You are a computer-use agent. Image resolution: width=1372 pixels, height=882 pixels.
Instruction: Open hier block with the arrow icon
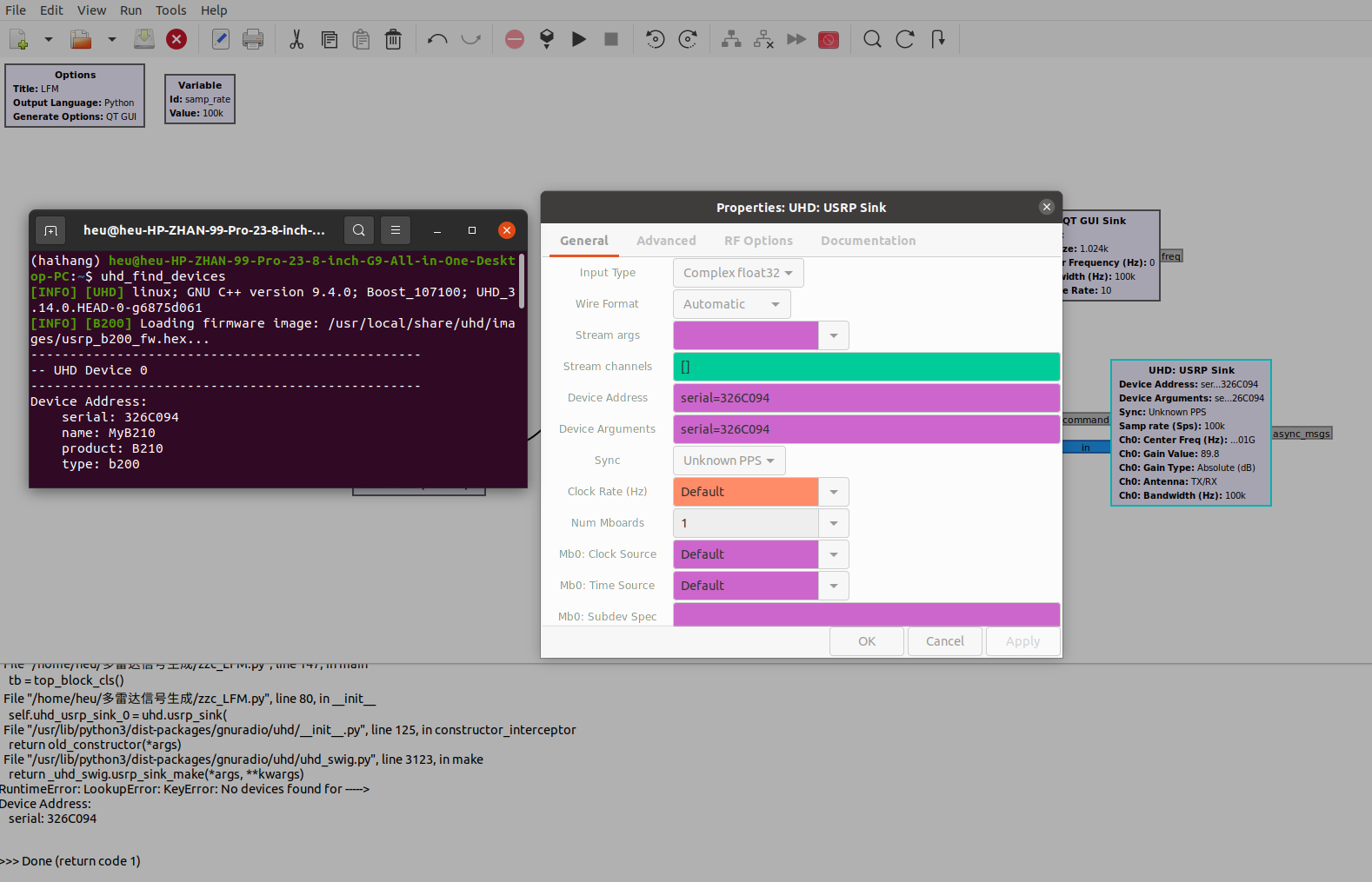937,39
